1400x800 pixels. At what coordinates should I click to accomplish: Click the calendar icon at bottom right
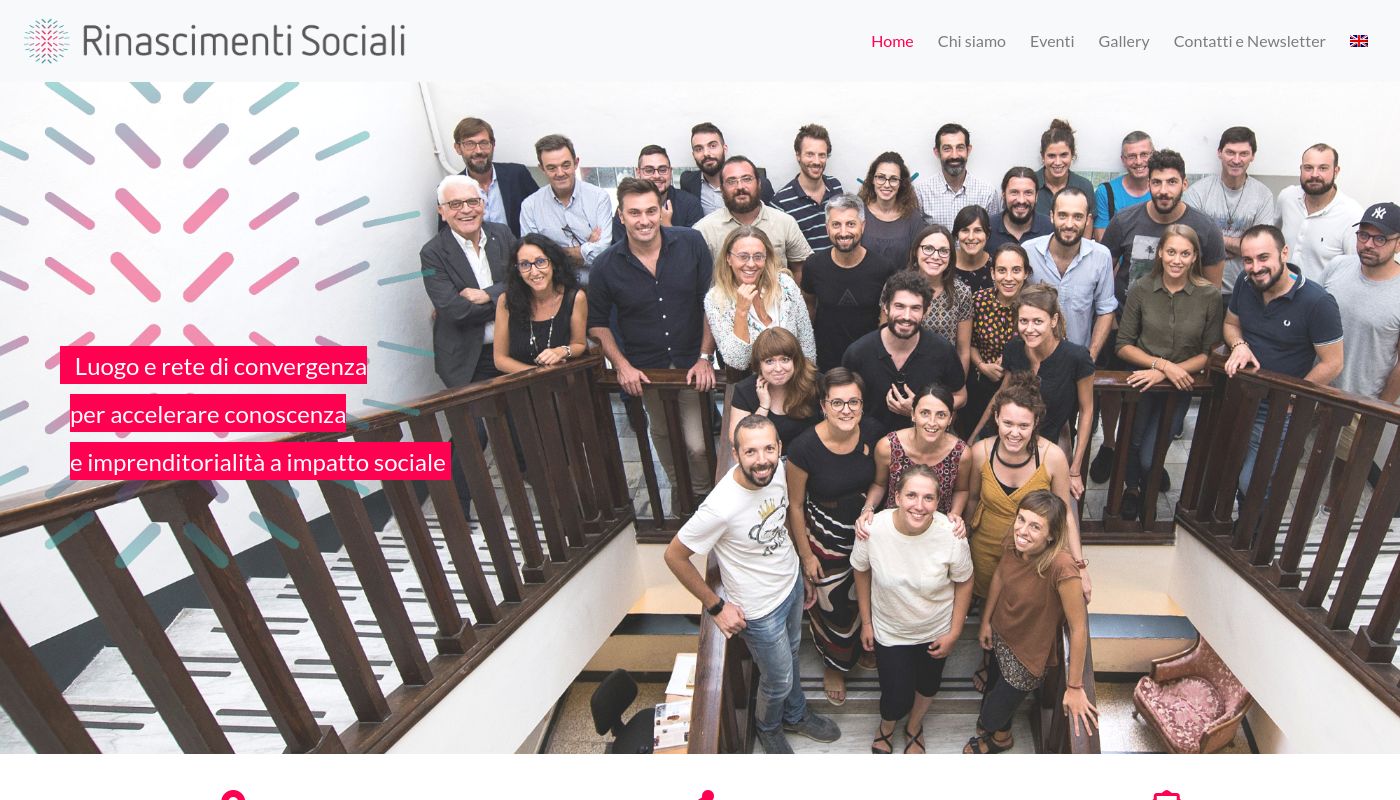pos(1167,795)
